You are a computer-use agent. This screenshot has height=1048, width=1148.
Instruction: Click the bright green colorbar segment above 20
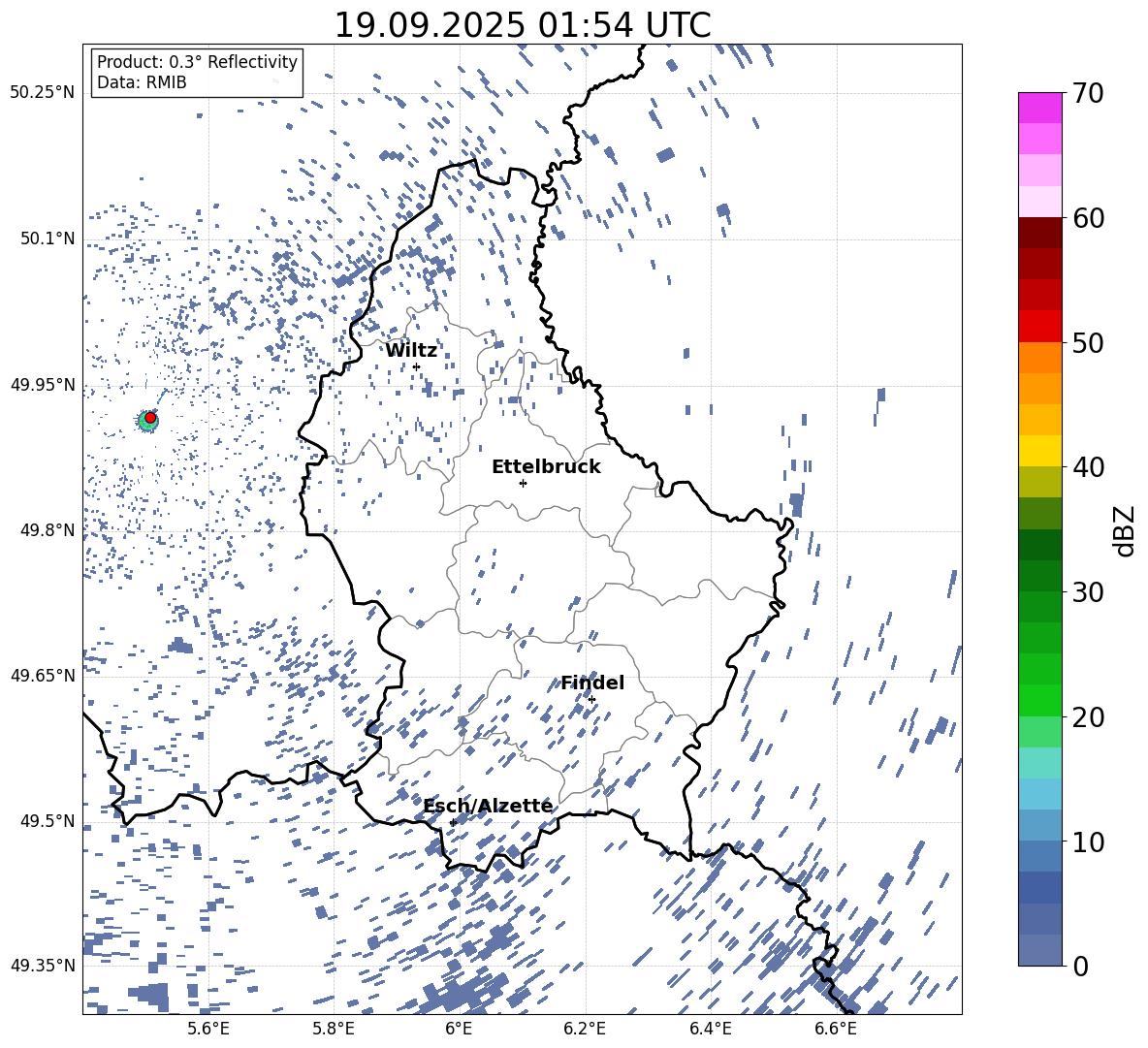[1039, 700]
